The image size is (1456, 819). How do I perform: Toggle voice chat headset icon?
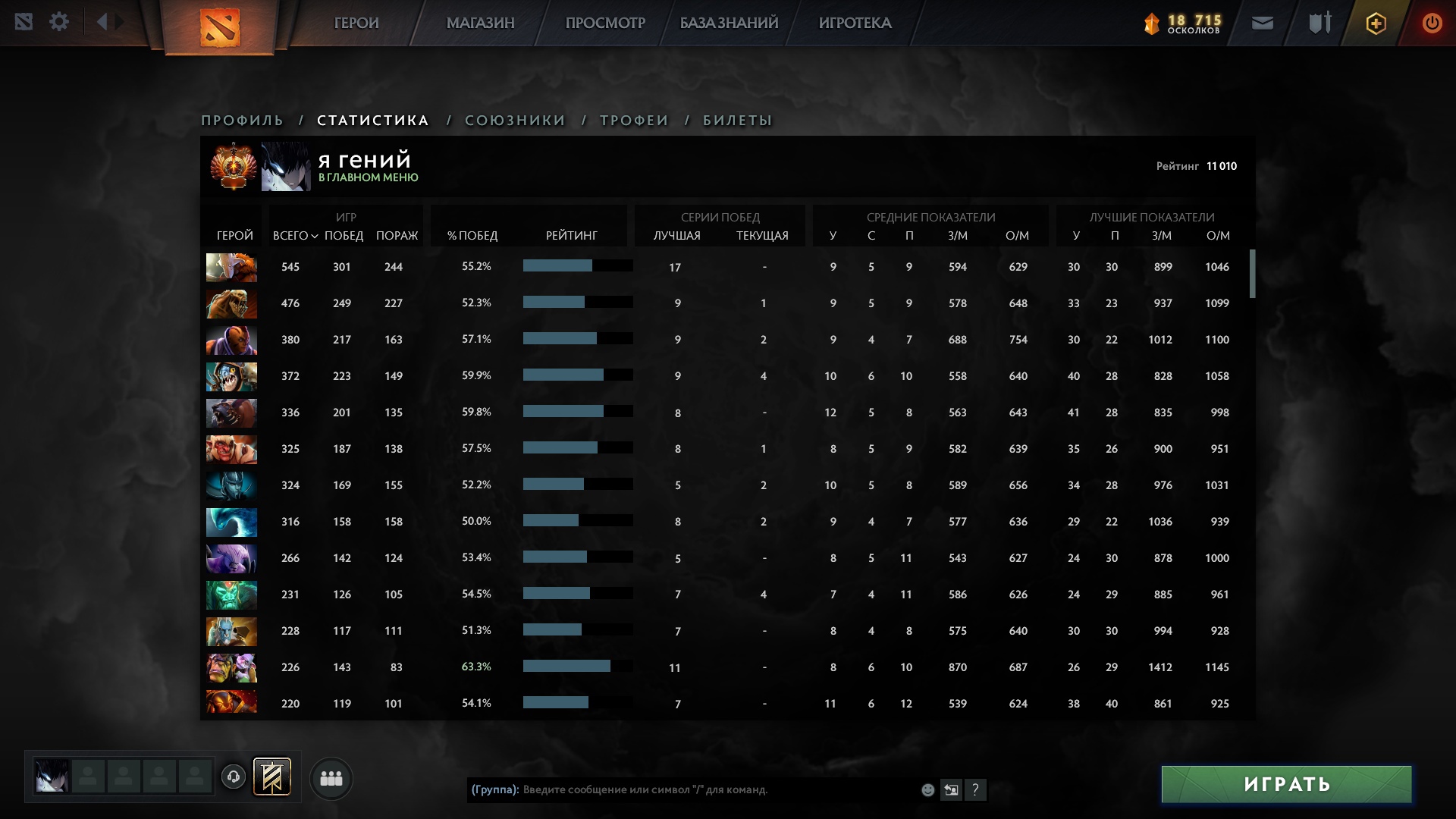point(234,777)
